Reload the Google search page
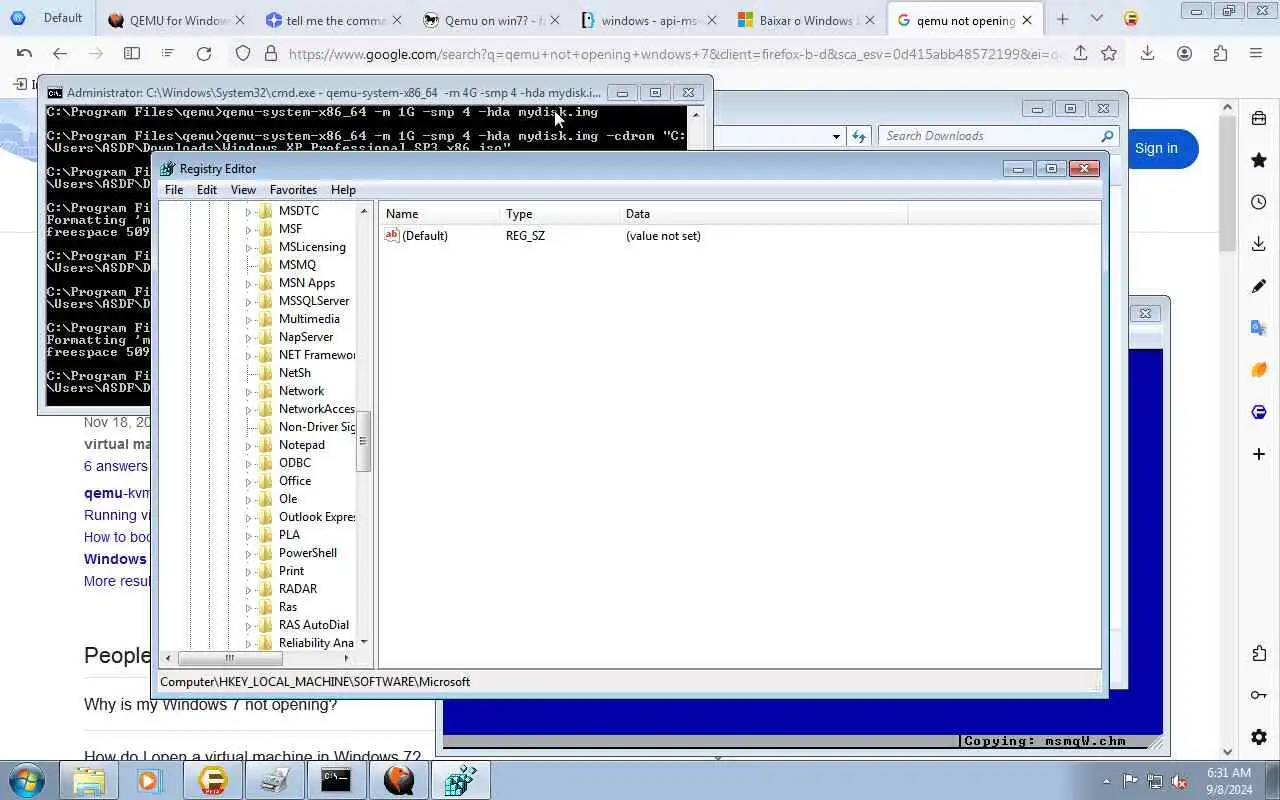 pyautogui.click(x=204, y=54)
